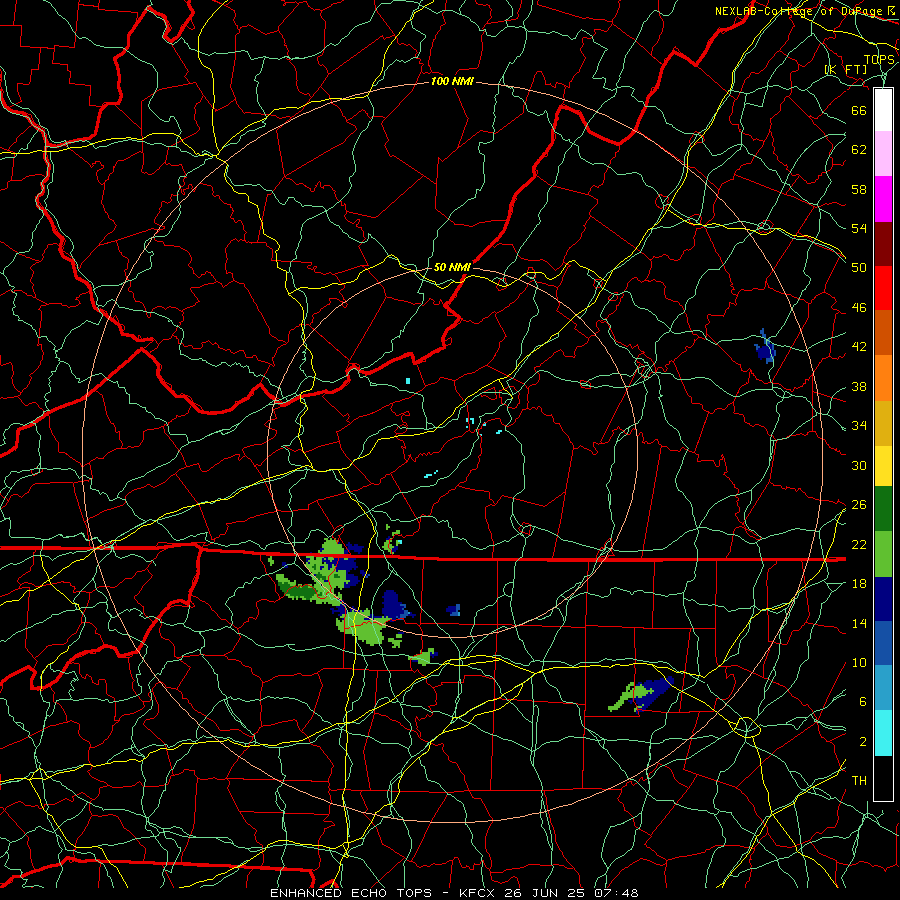
Task: Click the navy blue legend swatch
Action: pos(883,599)
